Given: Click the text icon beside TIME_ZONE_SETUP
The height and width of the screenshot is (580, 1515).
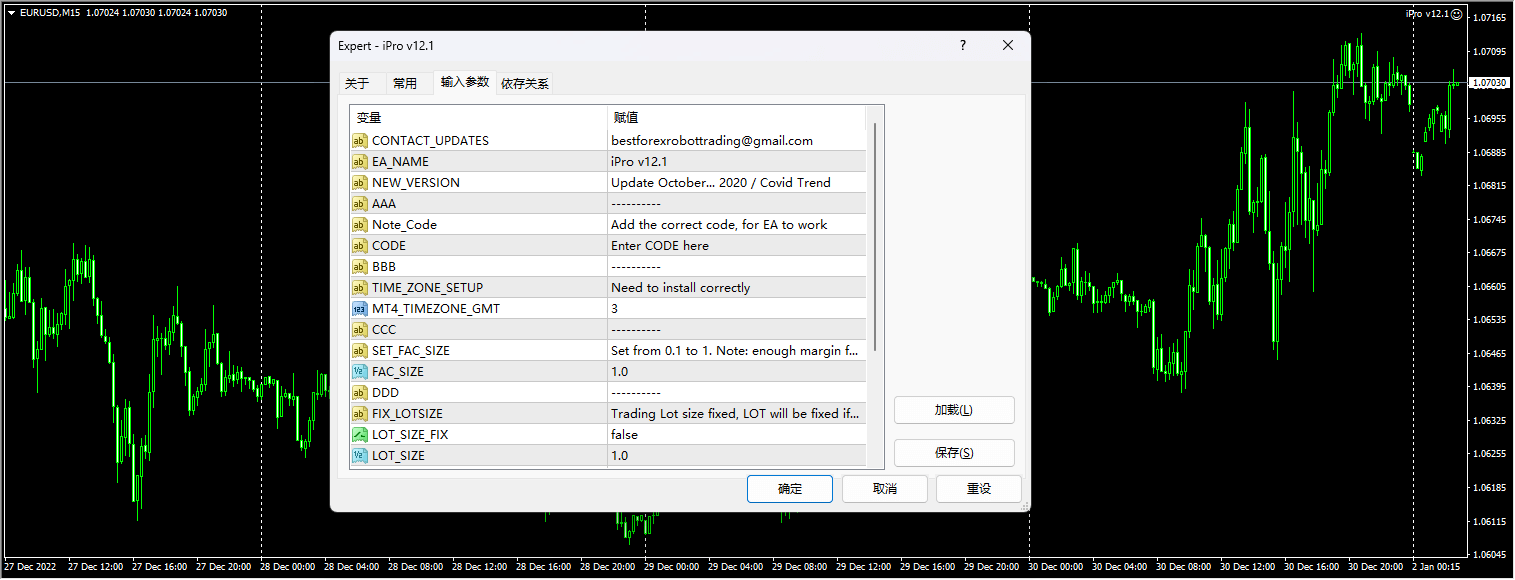Looking at the screenshot, I should [x=360, y=287].
